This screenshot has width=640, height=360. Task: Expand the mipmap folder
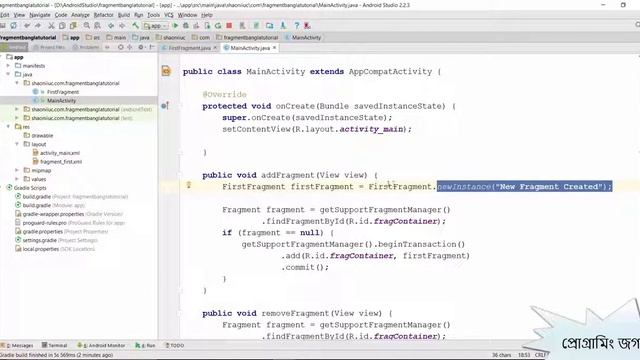17,170
